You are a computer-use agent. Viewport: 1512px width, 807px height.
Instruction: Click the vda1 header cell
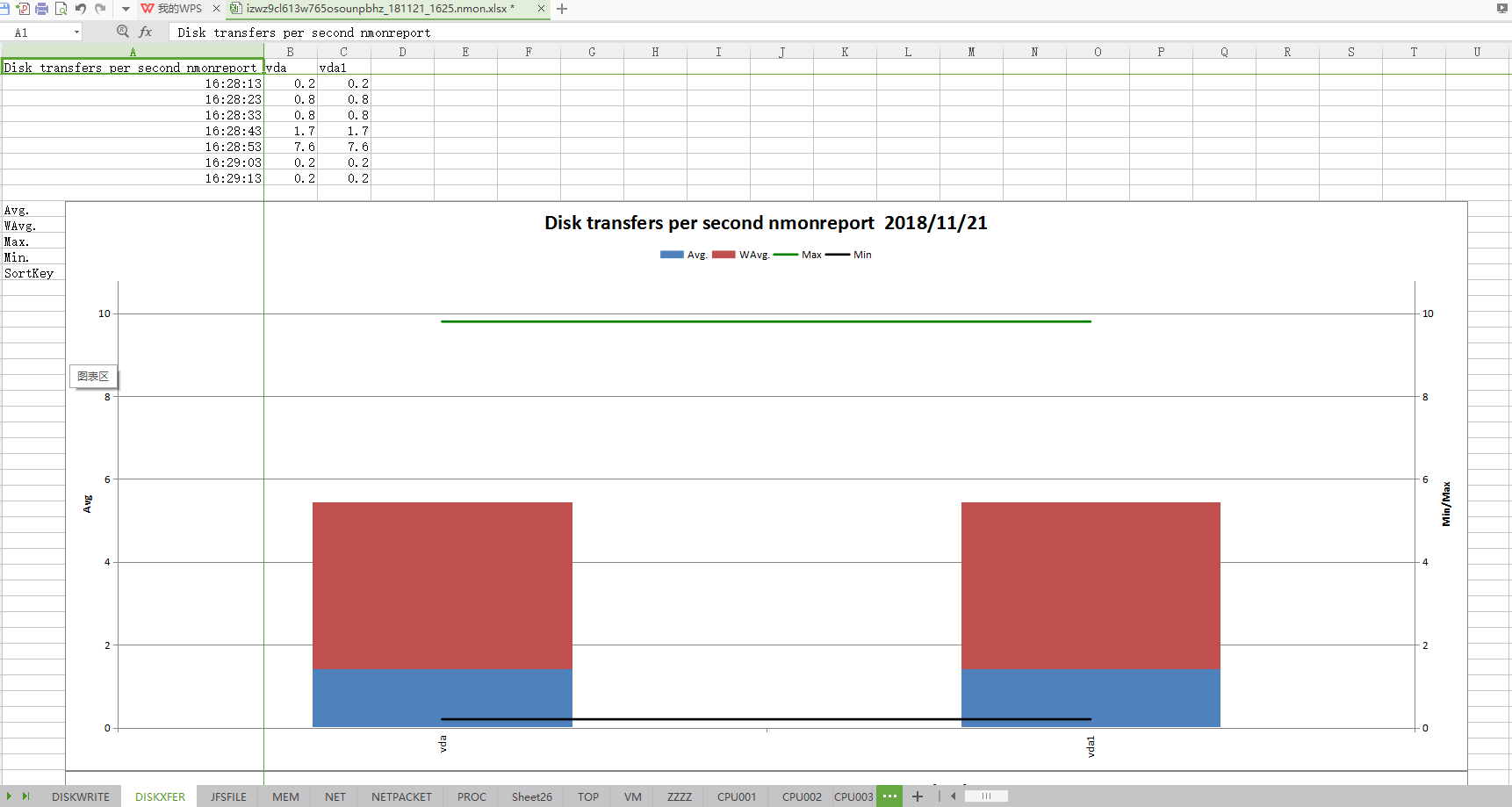click(344, 68)
